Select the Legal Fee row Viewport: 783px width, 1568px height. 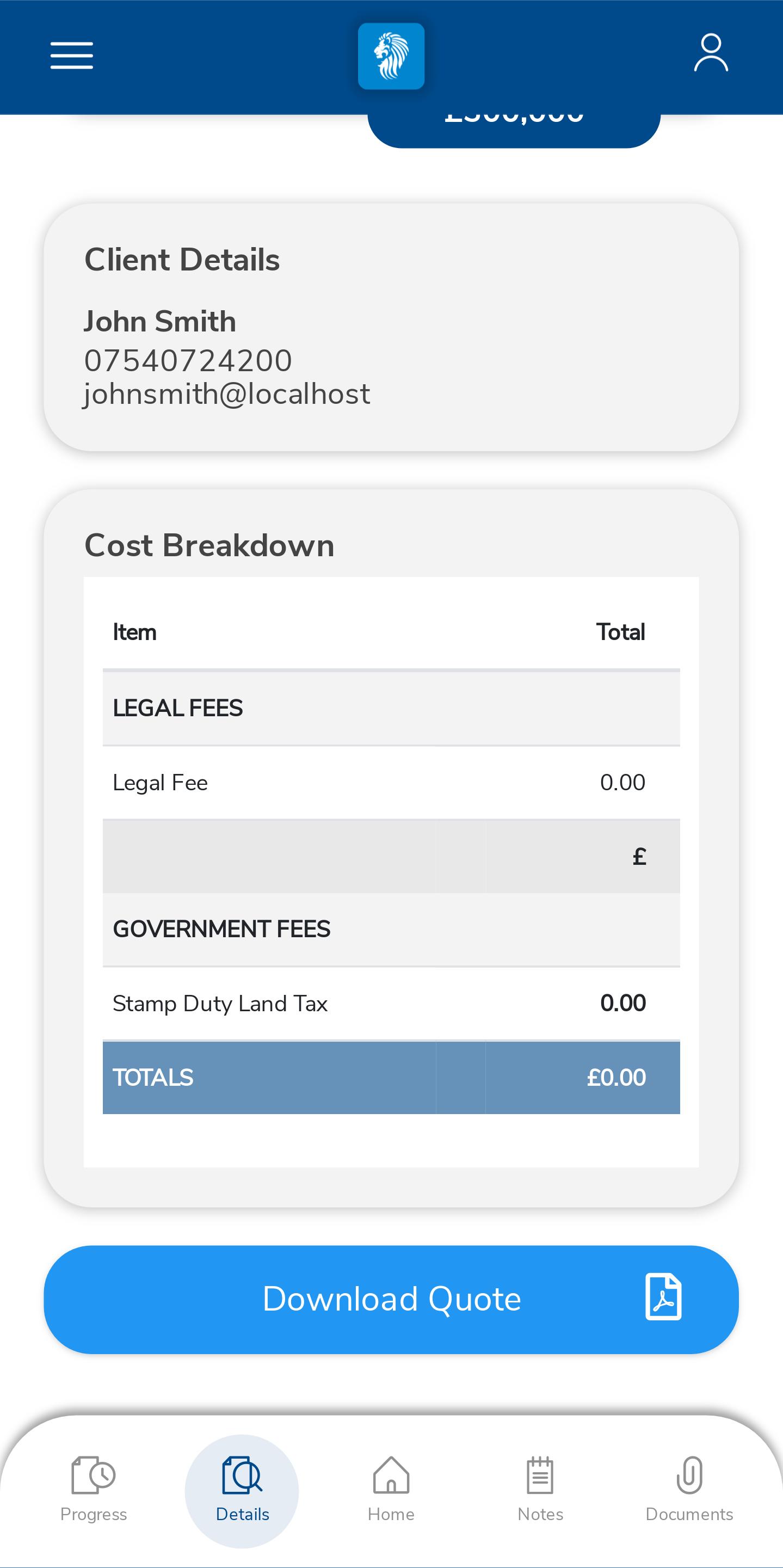(391, 782)
